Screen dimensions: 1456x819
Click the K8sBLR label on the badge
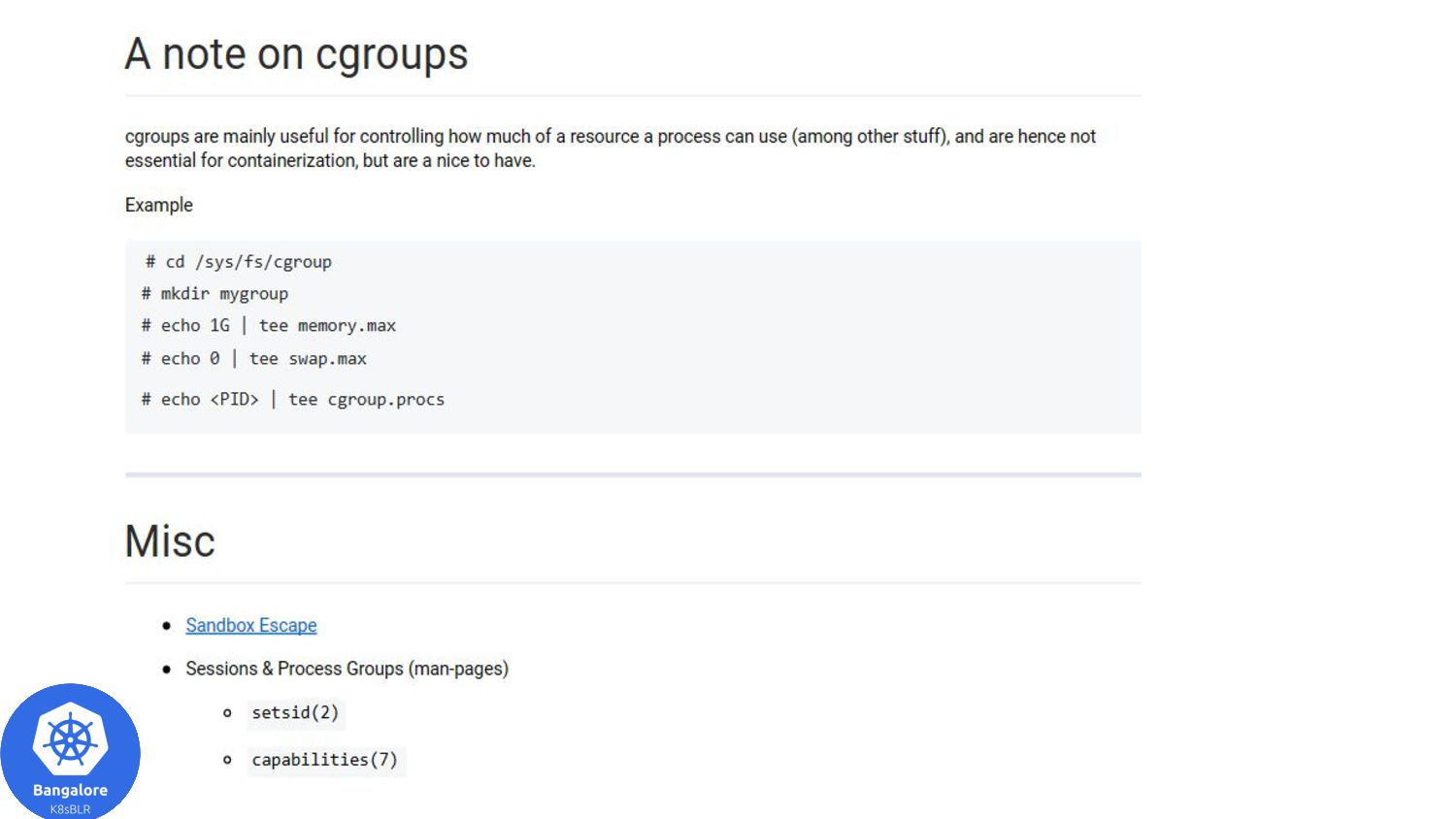[70, 809]
